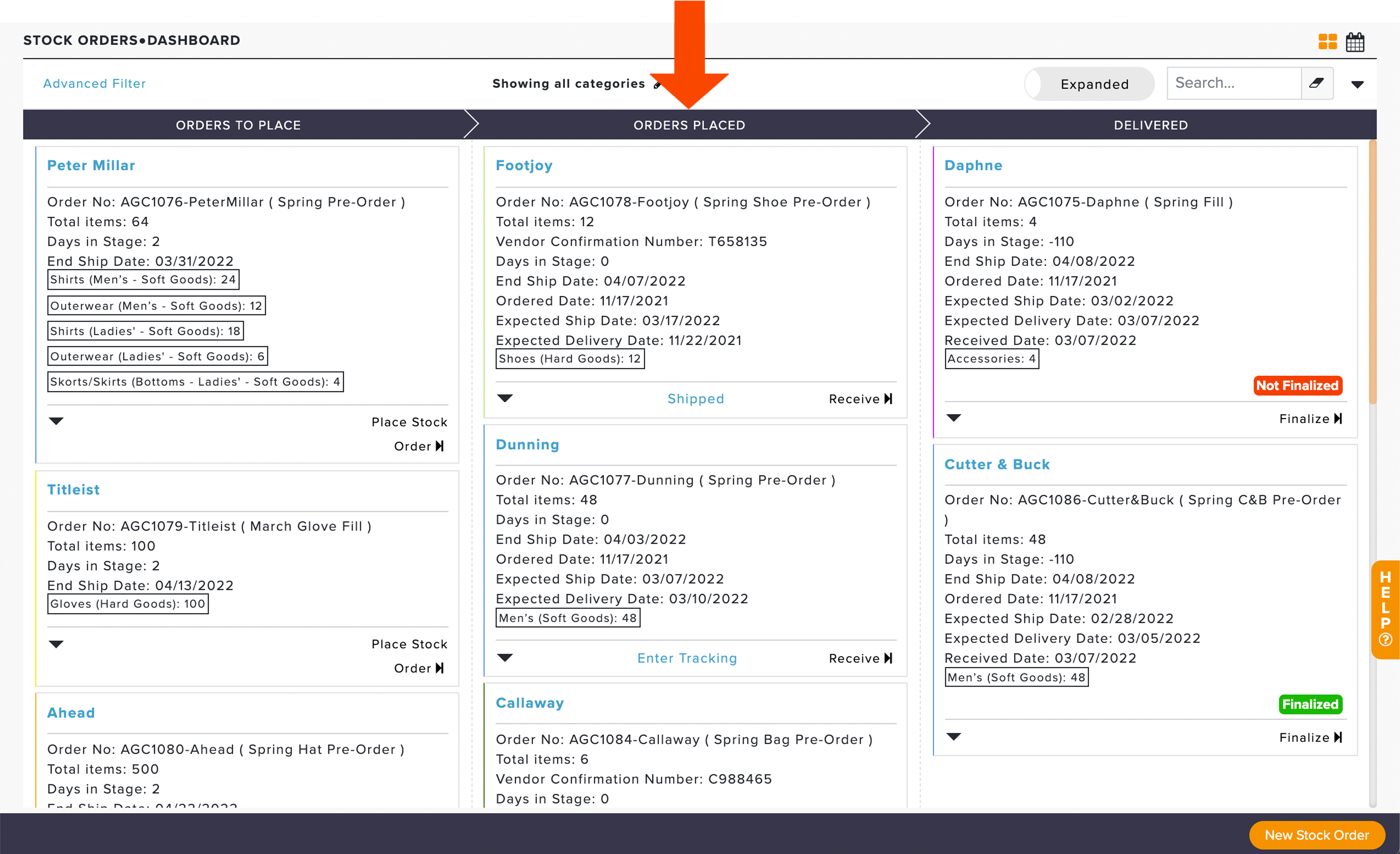The image size is (1400, 854).
Task: Select the Outerwear (Men's - Soft Goods): 12 tag
Action: [x=156, y=305]
